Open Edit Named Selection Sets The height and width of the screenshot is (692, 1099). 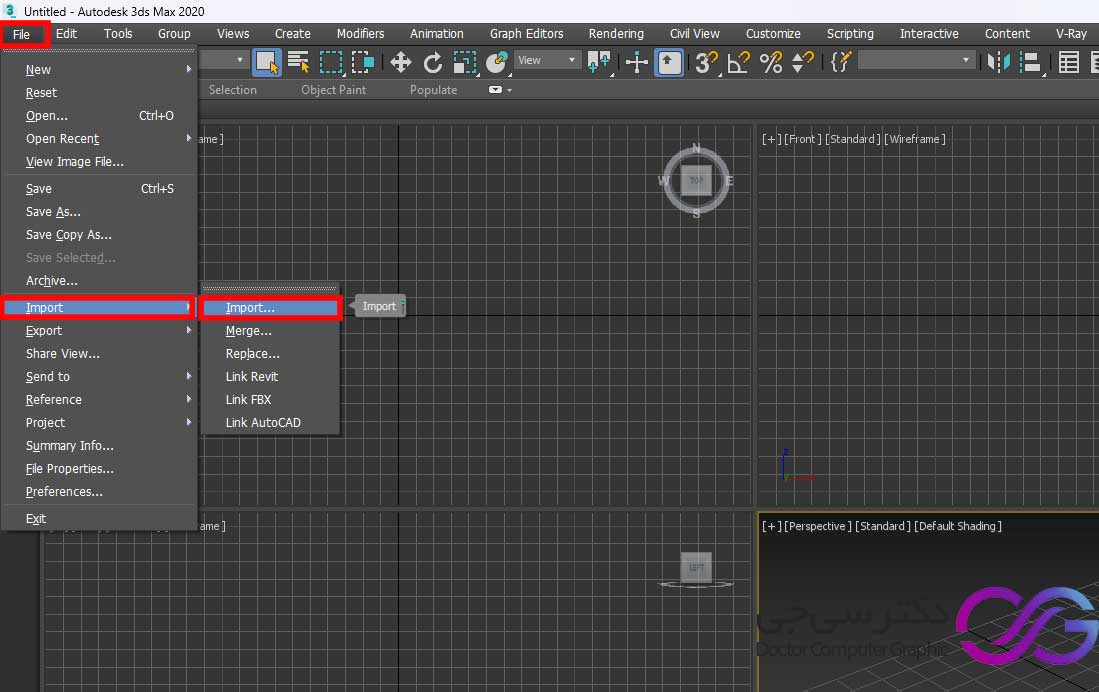840,62
